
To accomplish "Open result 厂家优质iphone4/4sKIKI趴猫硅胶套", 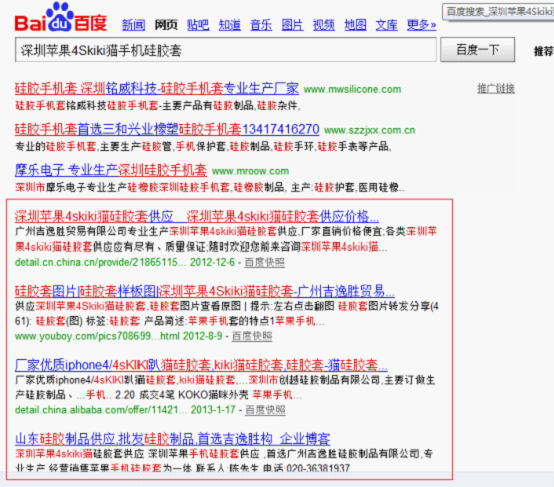I will [x=201, y=365].
